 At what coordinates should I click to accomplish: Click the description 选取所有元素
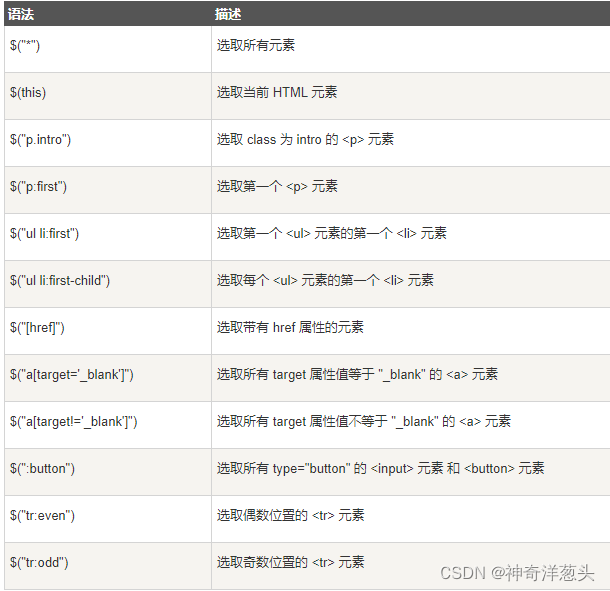point(256,45)
